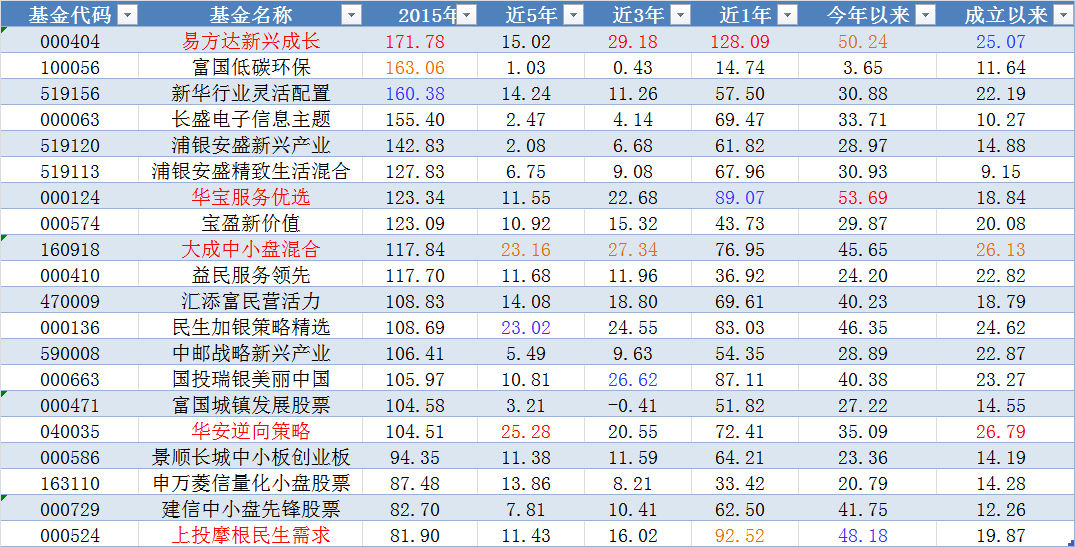The image size is (1075, 547).
Task: Select fund name 国投瑞银美丽中国
Action: [251, 380]
